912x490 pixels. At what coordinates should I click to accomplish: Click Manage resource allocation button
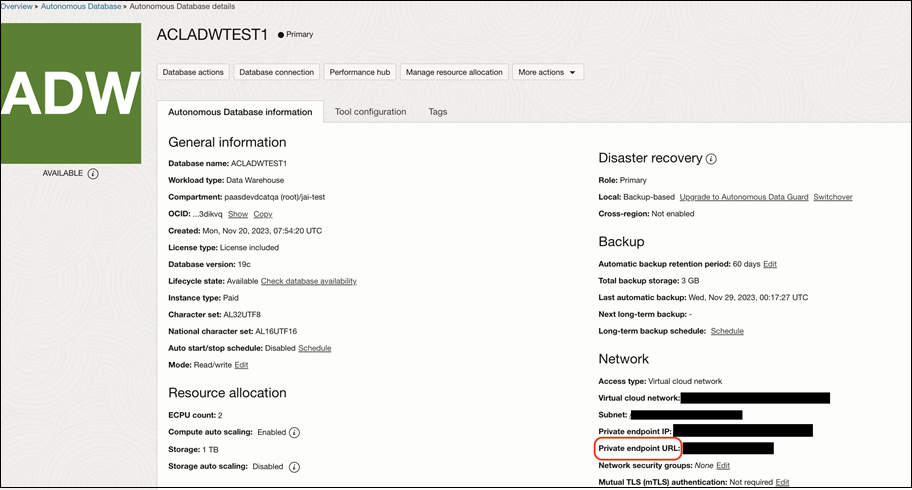(x=454, y=72)
